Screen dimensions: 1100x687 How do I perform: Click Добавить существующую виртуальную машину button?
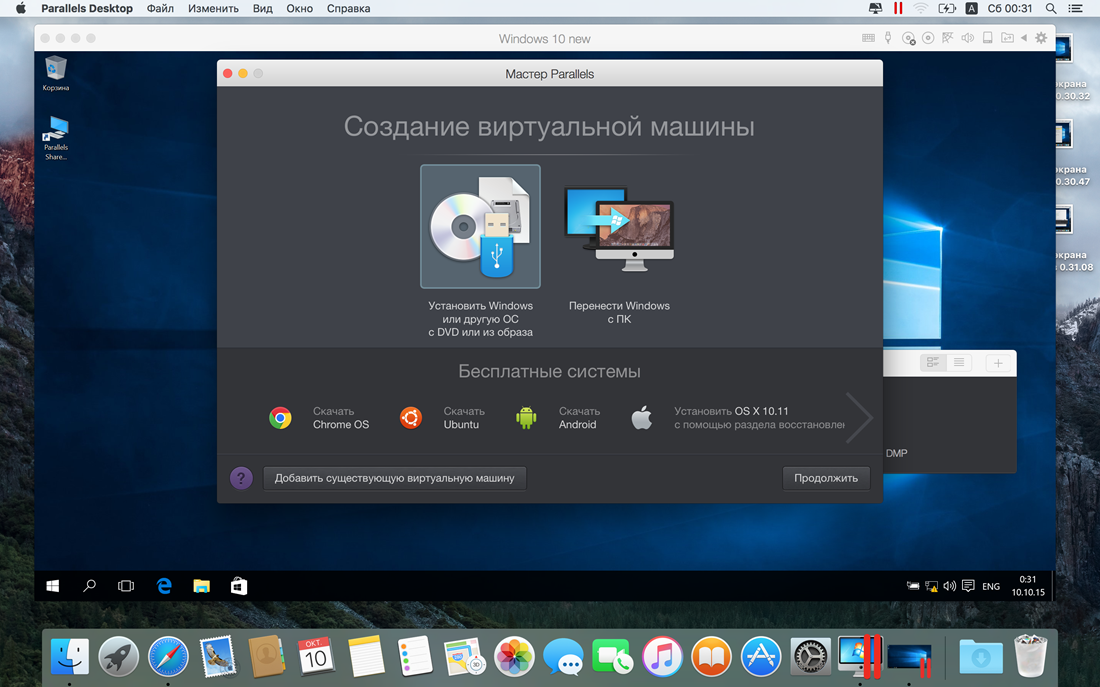(394, 478)
